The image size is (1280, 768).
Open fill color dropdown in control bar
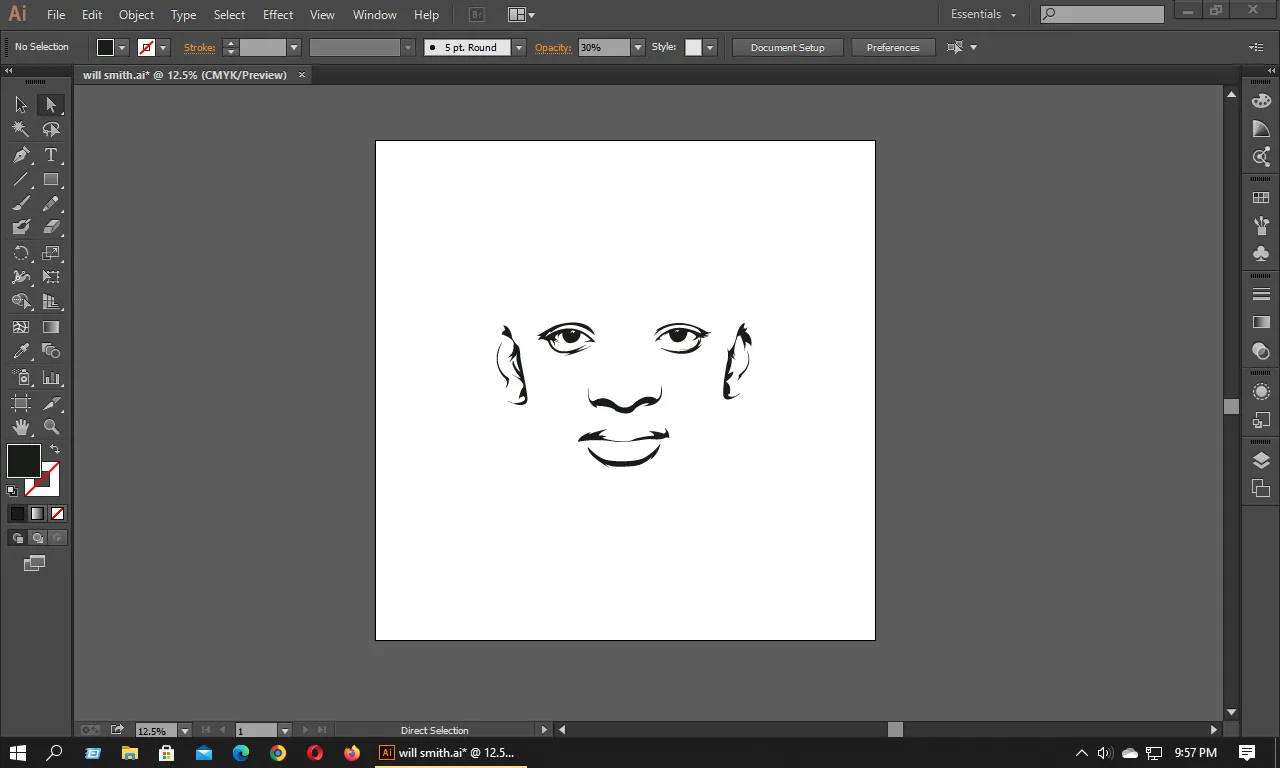pyautogui.click(x=123, y=47)
